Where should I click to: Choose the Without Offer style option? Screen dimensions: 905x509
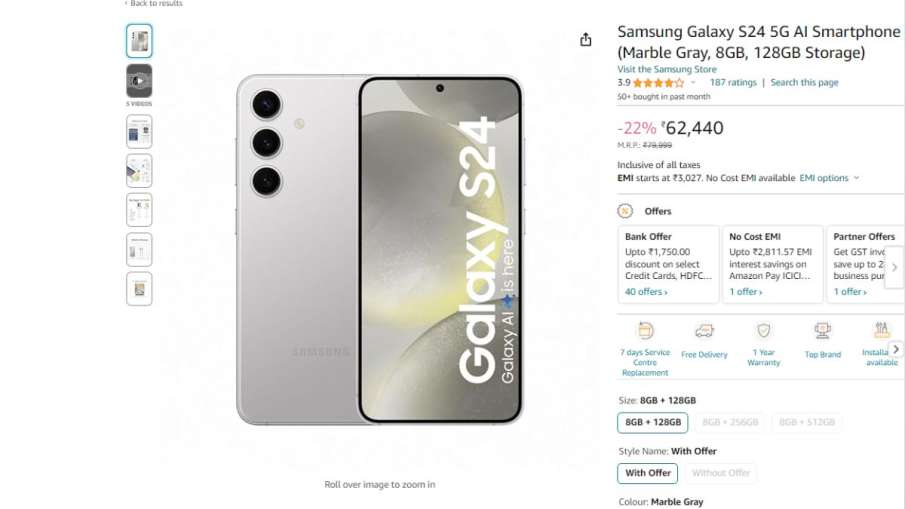[721, 473]
